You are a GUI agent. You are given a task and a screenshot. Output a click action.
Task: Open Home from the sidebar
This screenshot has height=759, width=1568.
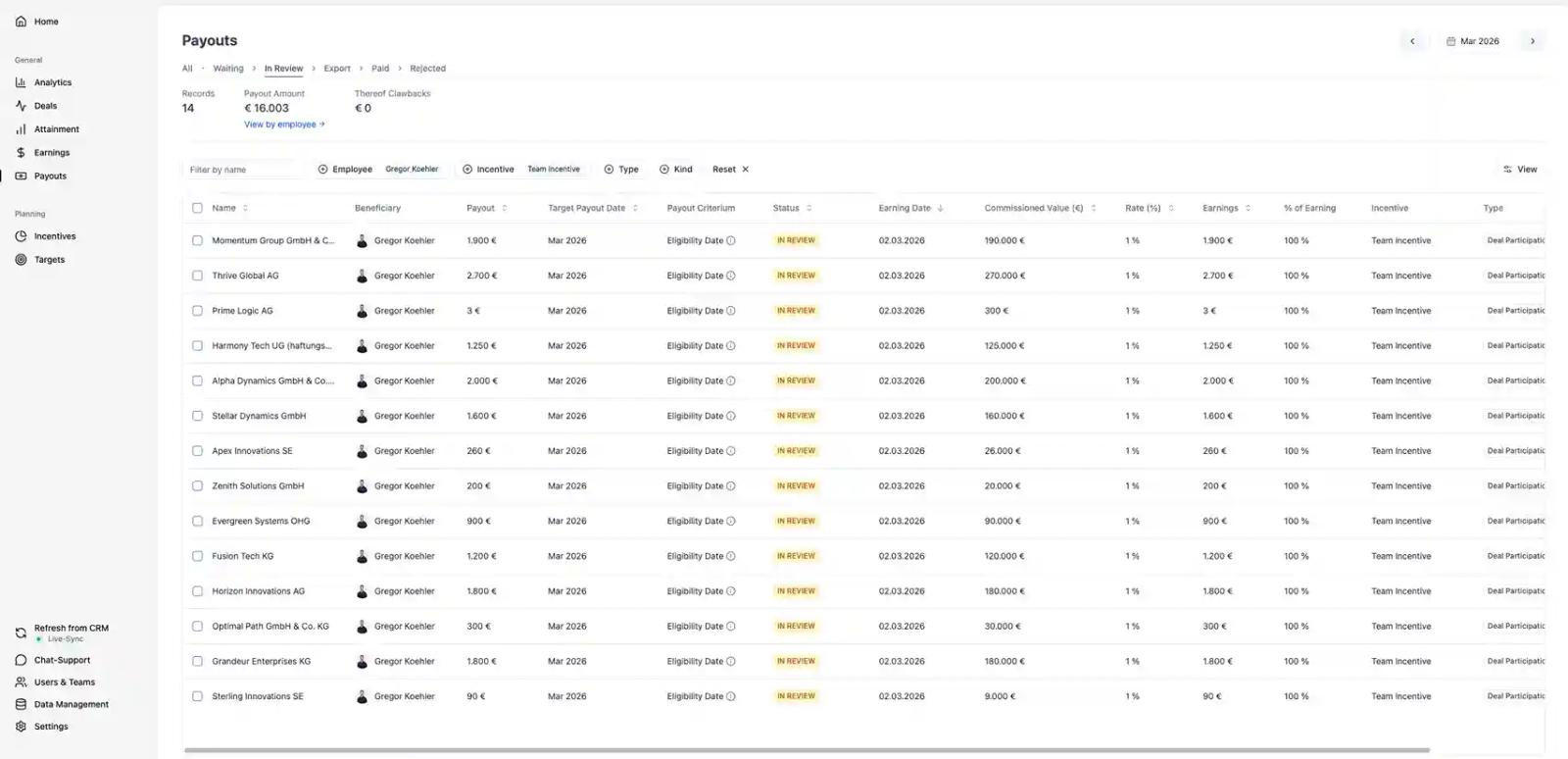point(37,22)
